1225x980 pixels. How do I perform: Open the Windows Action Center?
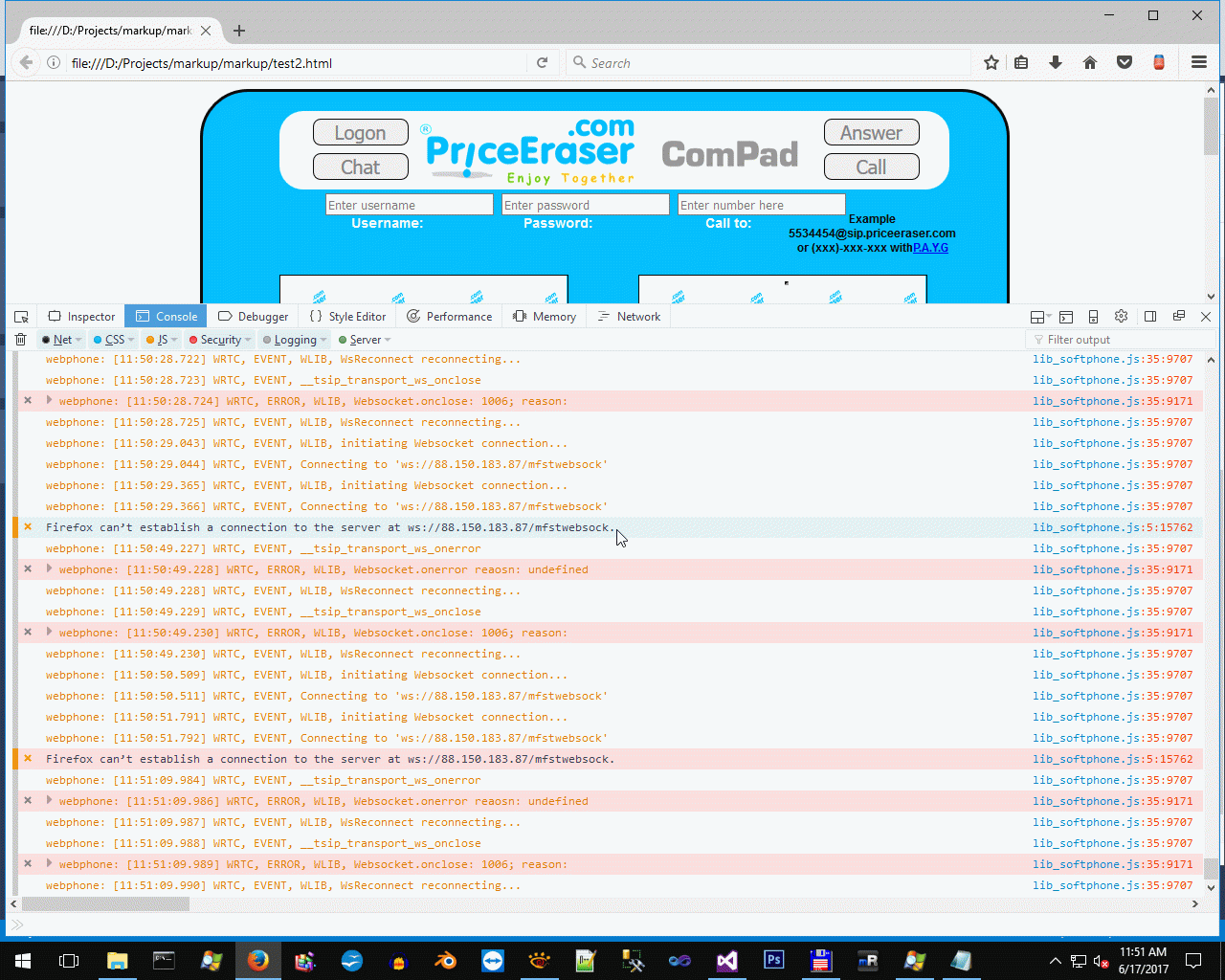click(x=1193, y=960)
